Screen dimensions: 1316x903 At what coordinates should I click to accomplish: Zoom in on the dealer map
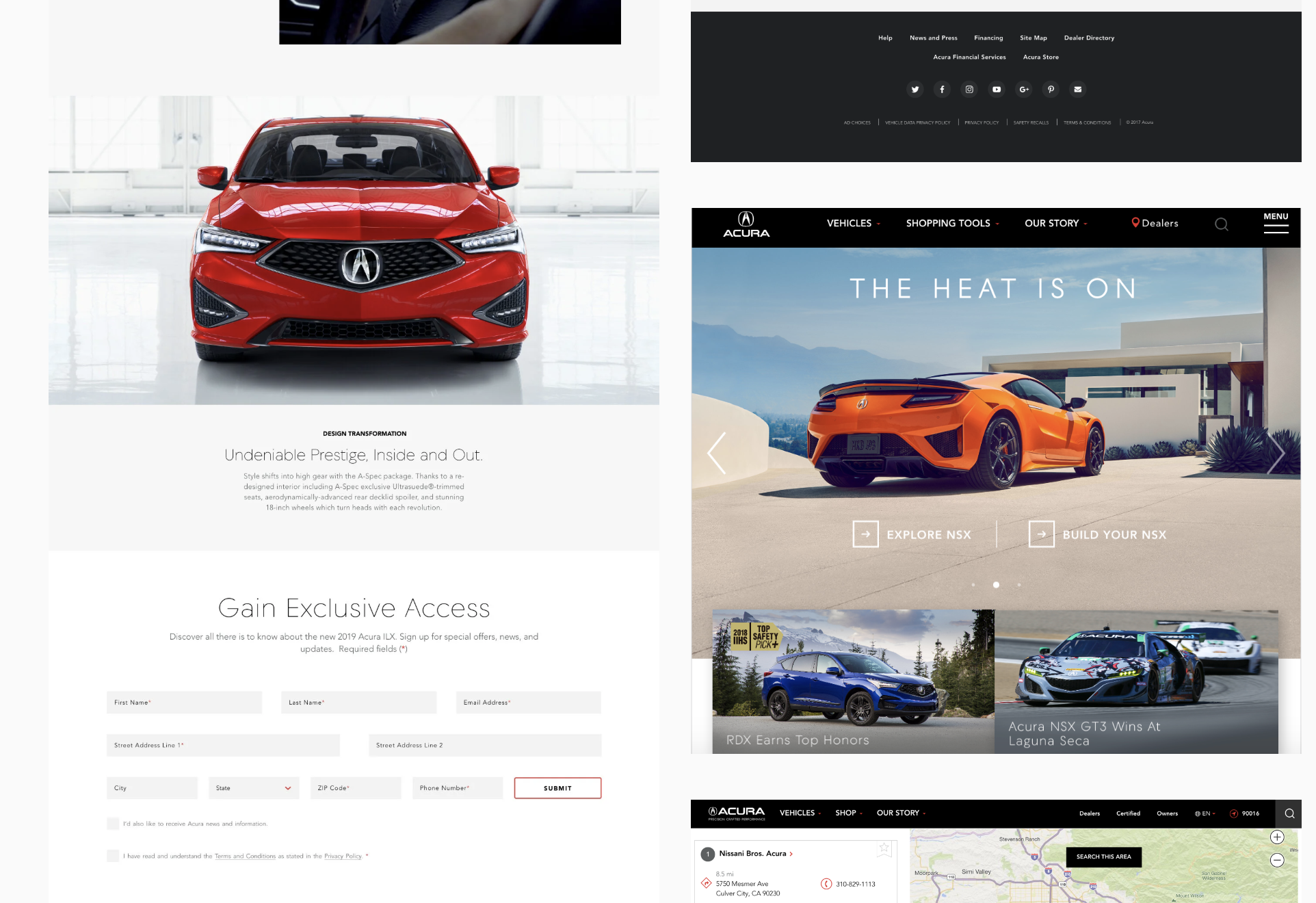1277,837
